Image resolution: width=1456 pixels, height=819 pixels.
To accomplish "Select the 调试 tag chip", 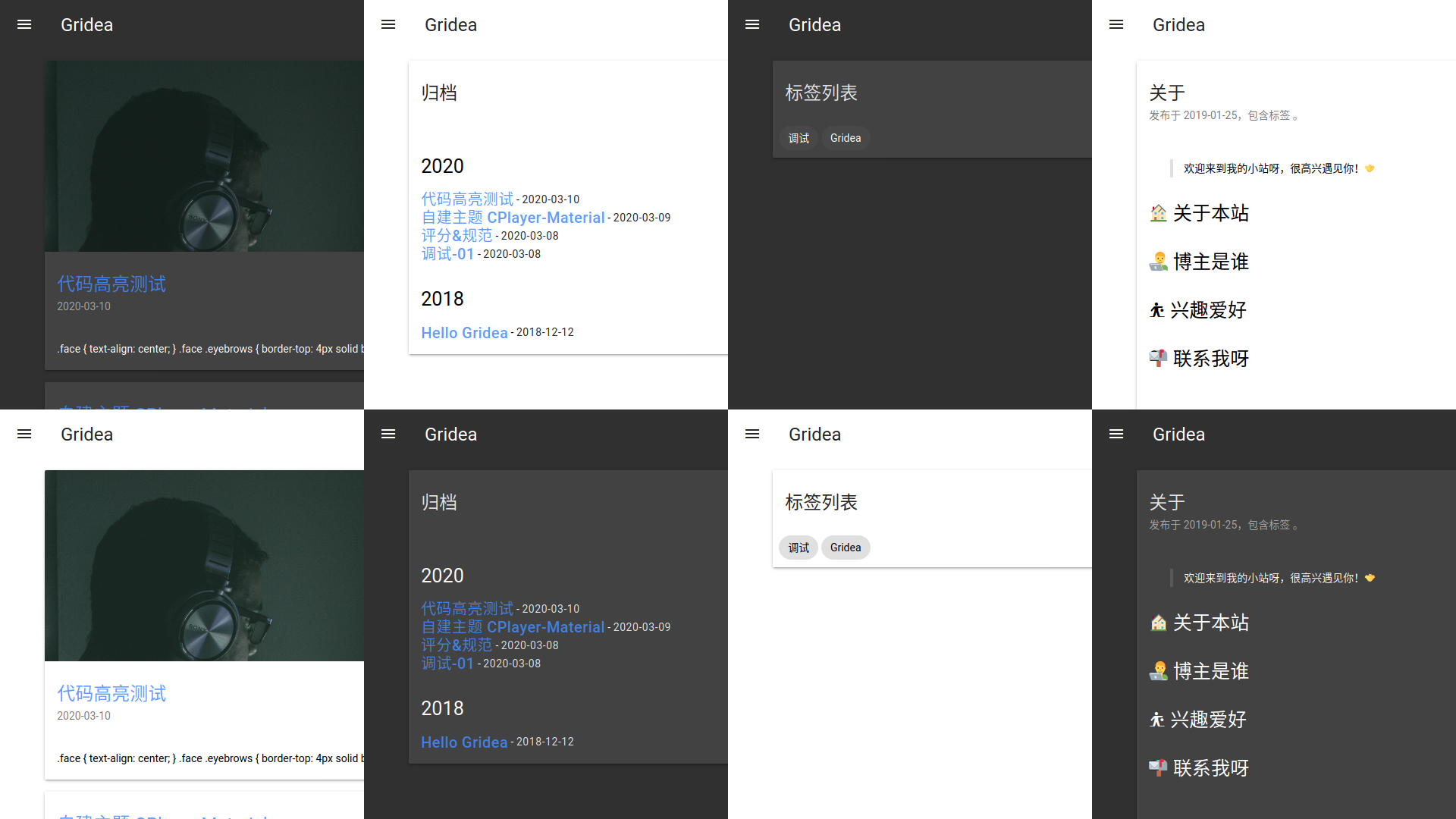I will click(798, 137).
